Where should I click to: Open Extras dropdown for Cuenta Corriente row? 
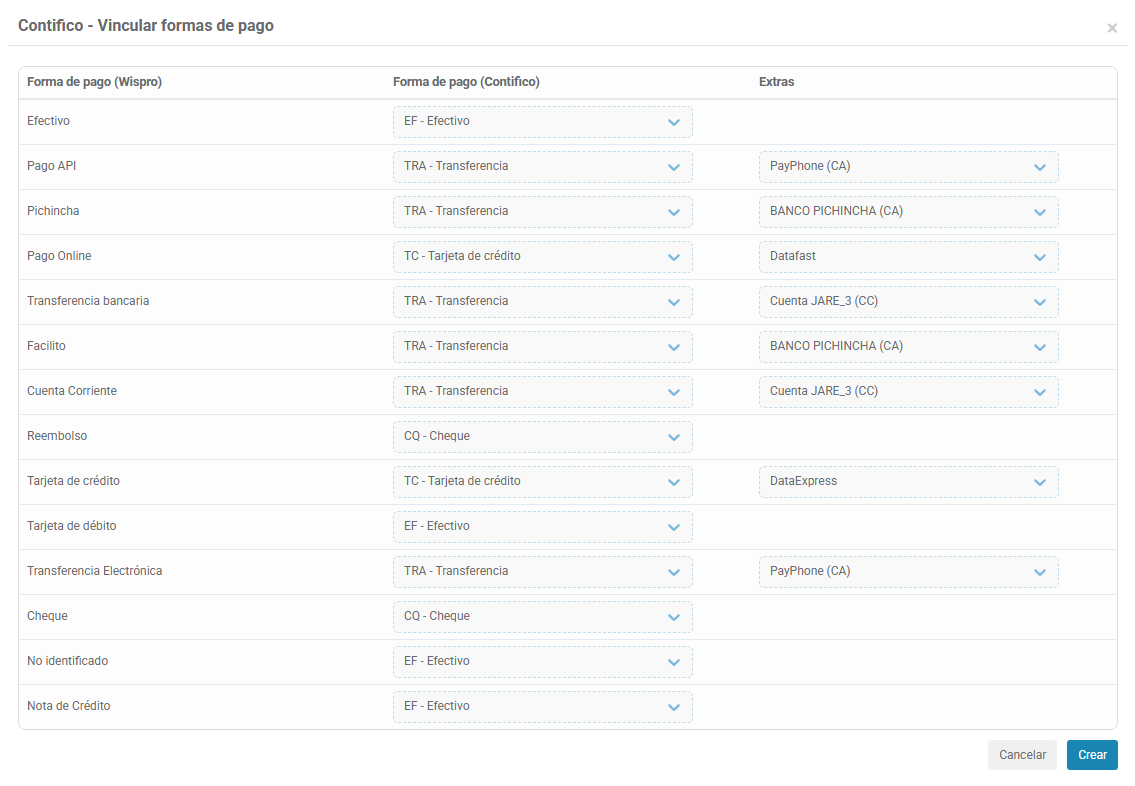[908, 392]
